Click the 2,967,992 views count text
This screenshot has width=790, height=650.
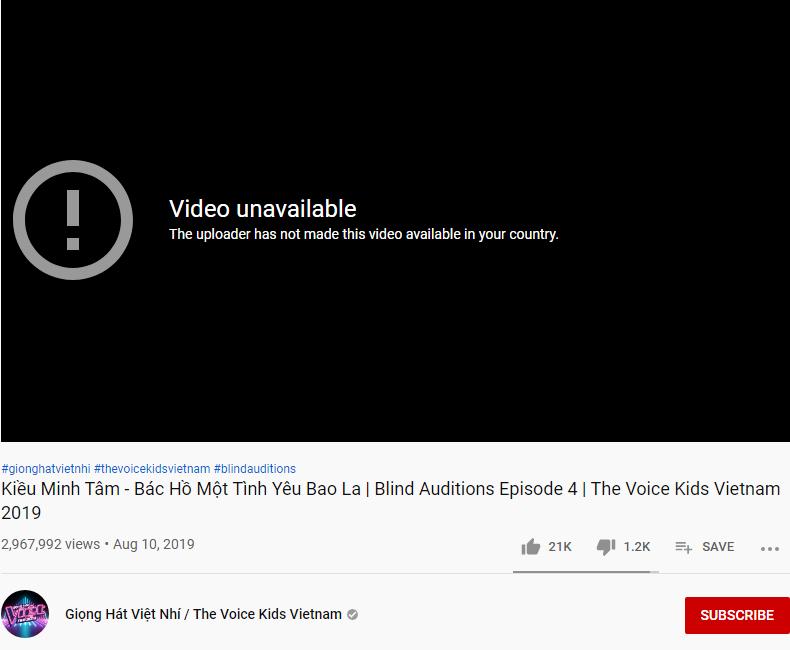[50, 544]
